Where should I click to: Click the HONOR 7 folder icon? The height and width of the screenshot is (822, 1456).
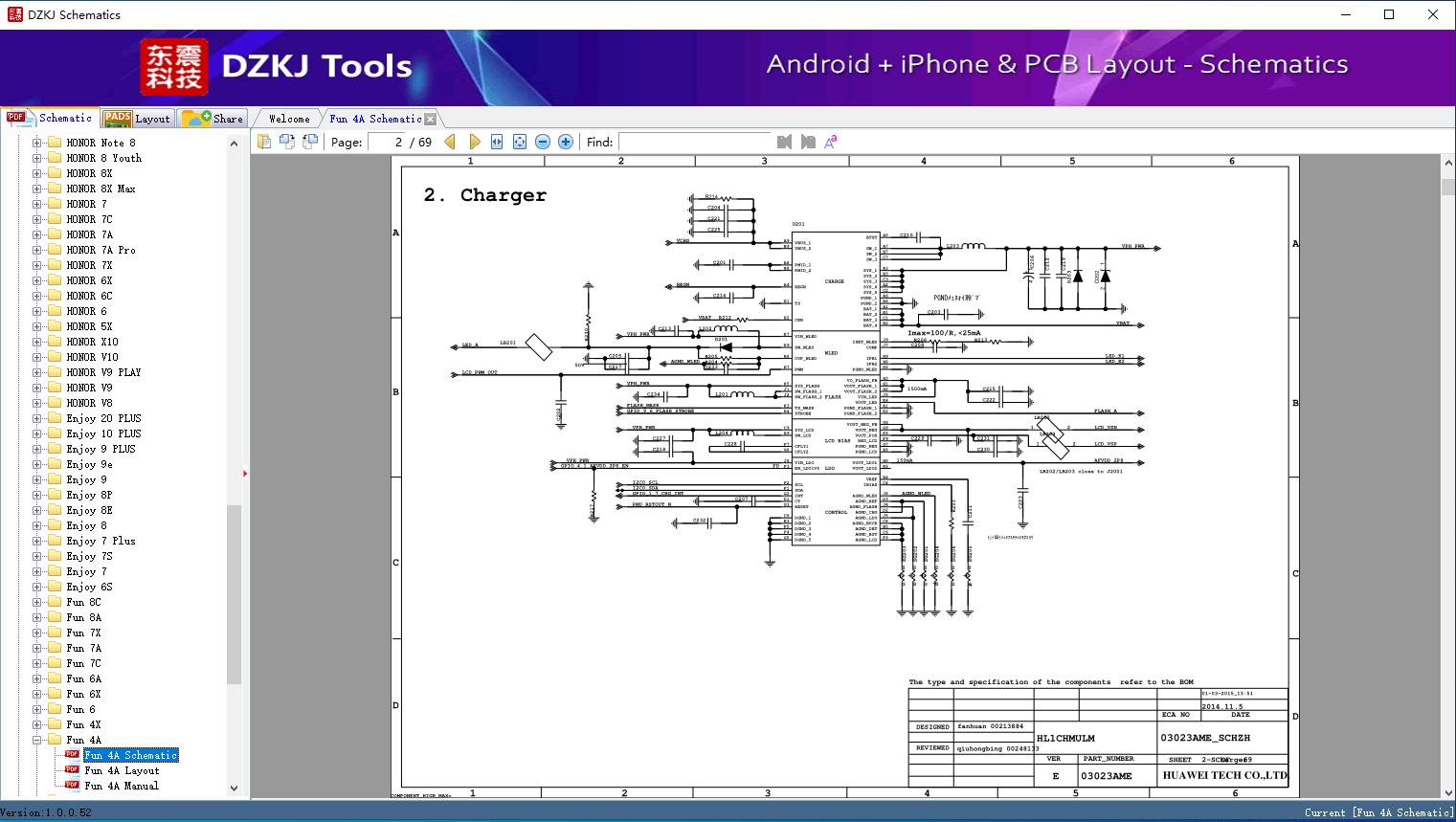coord(55,204)
